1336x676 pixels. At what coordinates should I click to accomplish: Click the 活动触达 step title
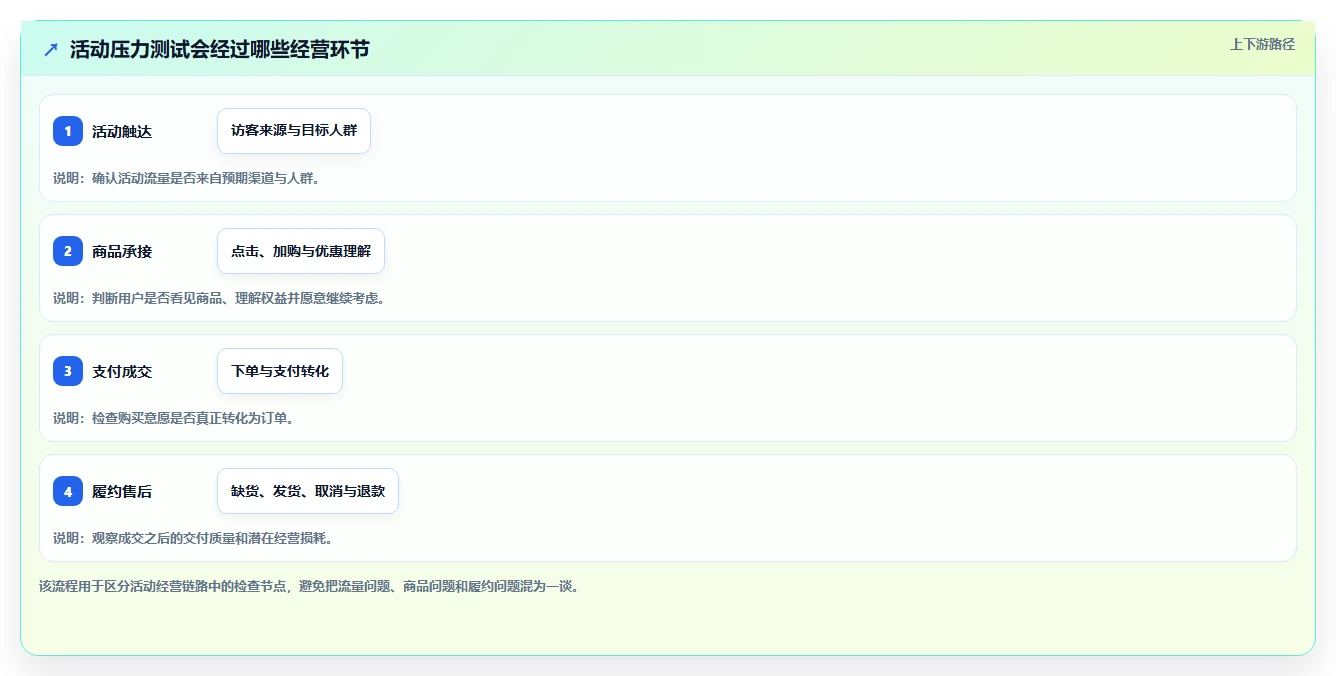click(122, 131)
